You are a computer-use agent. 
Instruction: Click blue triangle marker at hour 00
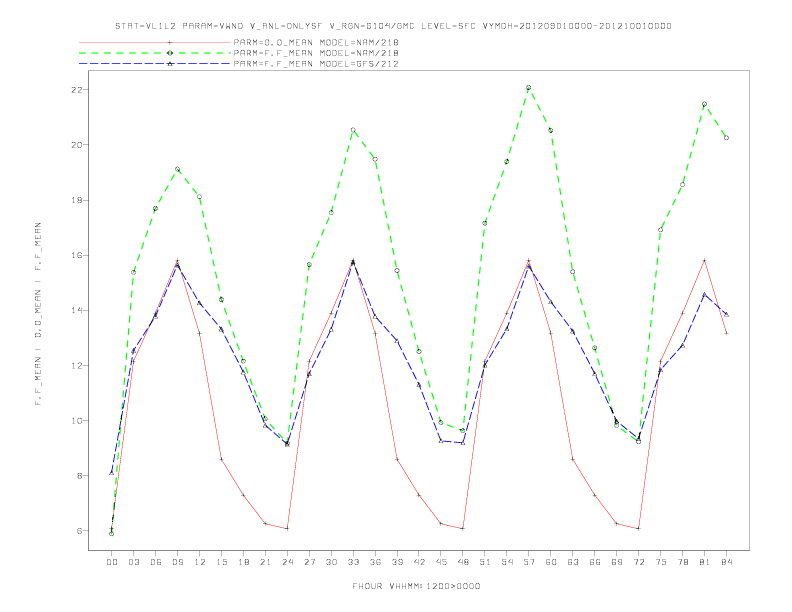point(112,473)
